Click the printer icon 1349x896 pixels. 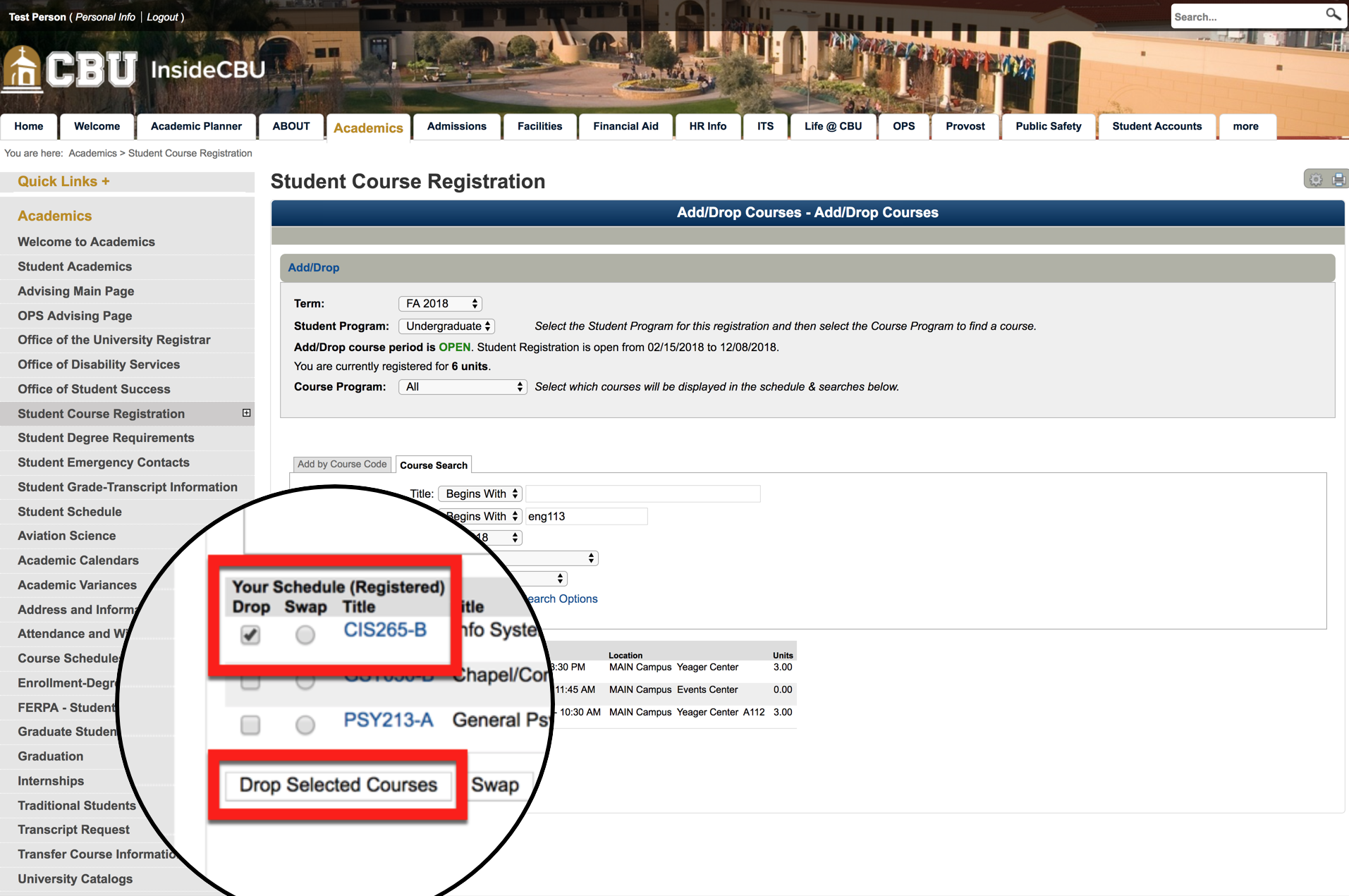click(x=1338, y=180)
